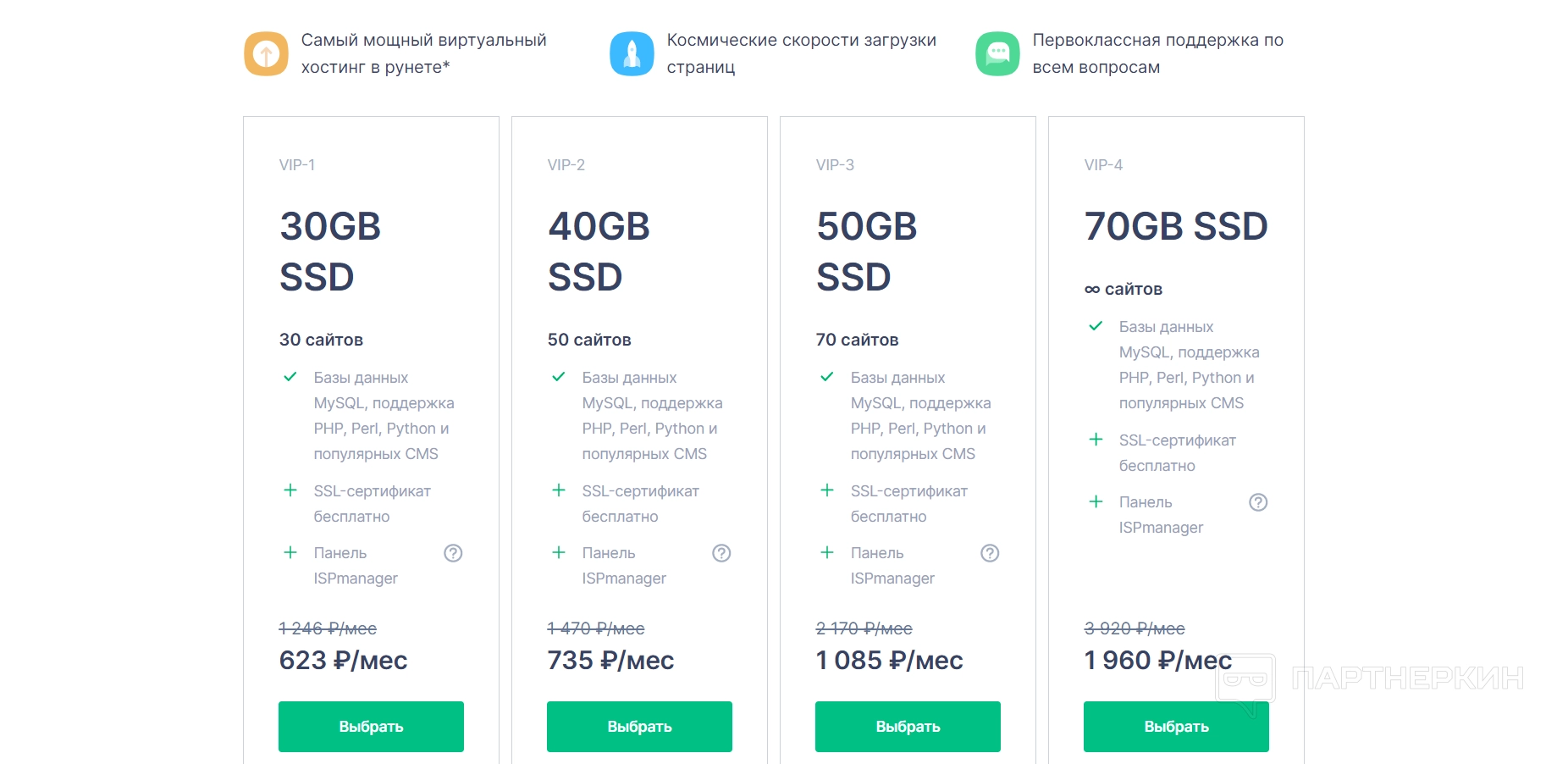This screenshot has width=1568, height=764.
Task: Click the VIP-3 plan label
Action: 835,165
